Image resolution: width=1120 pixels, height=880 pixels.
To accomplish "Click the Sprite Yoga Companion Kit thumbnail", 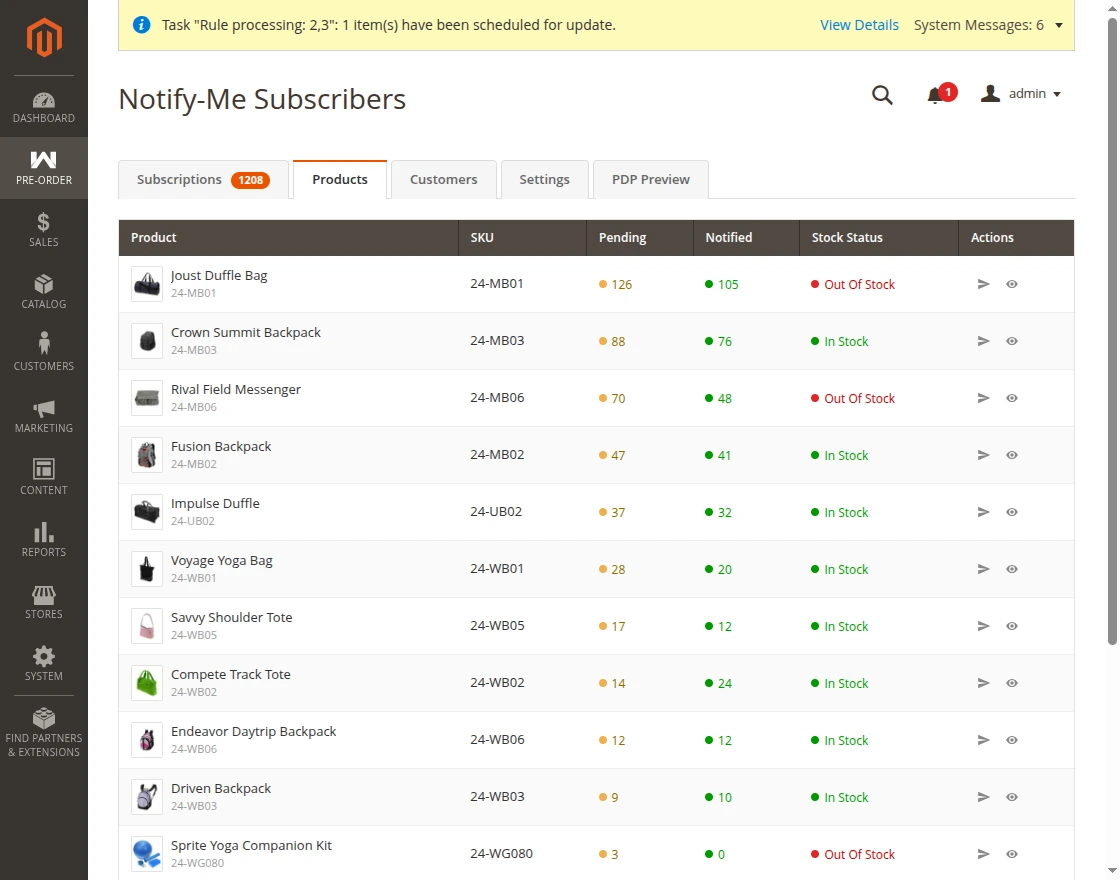I will tap(147, 854).
